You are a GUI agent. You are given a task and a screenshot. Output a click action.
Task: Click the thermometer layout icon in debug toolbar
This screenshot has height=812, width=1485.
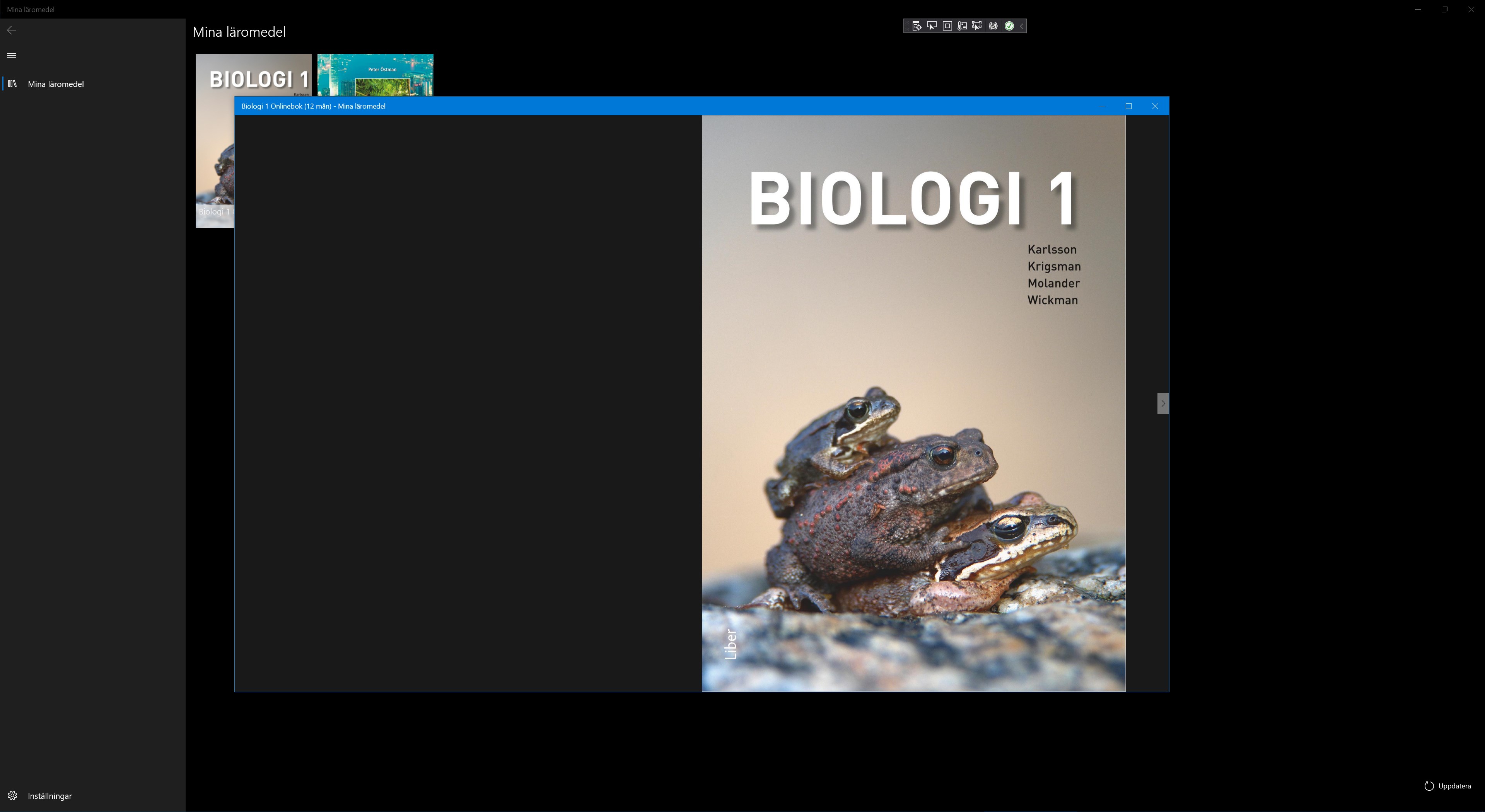click(x=962, y=26)
